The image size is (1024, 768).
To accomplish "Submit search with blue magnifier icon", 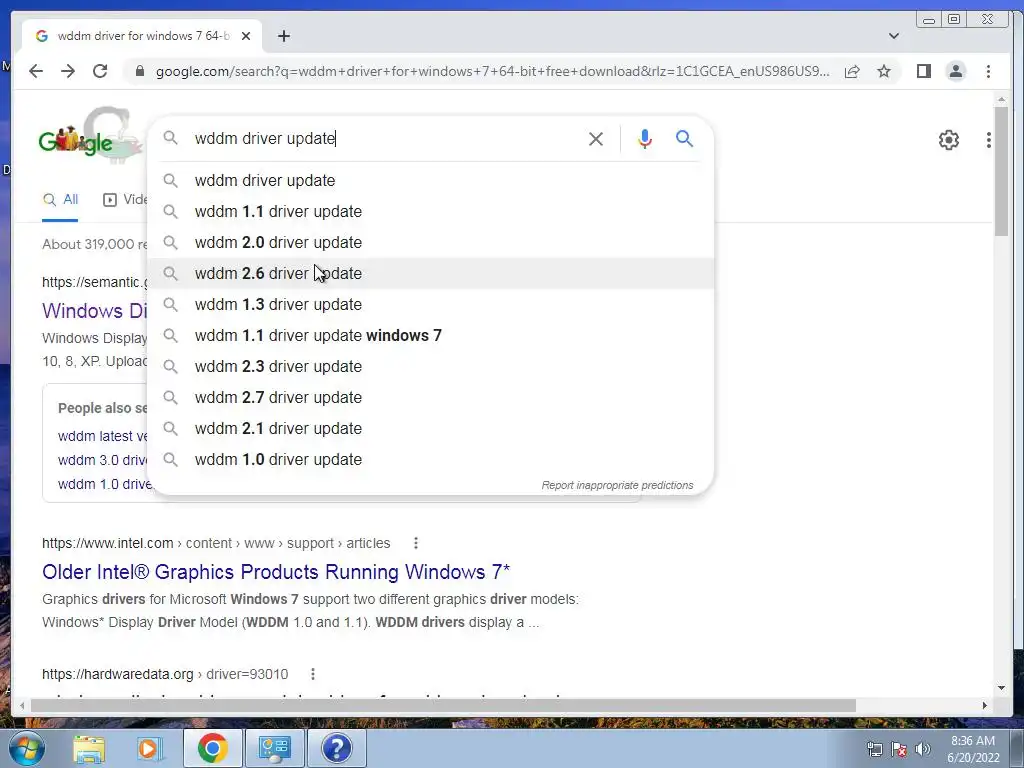I will click(x=684, y=138).
